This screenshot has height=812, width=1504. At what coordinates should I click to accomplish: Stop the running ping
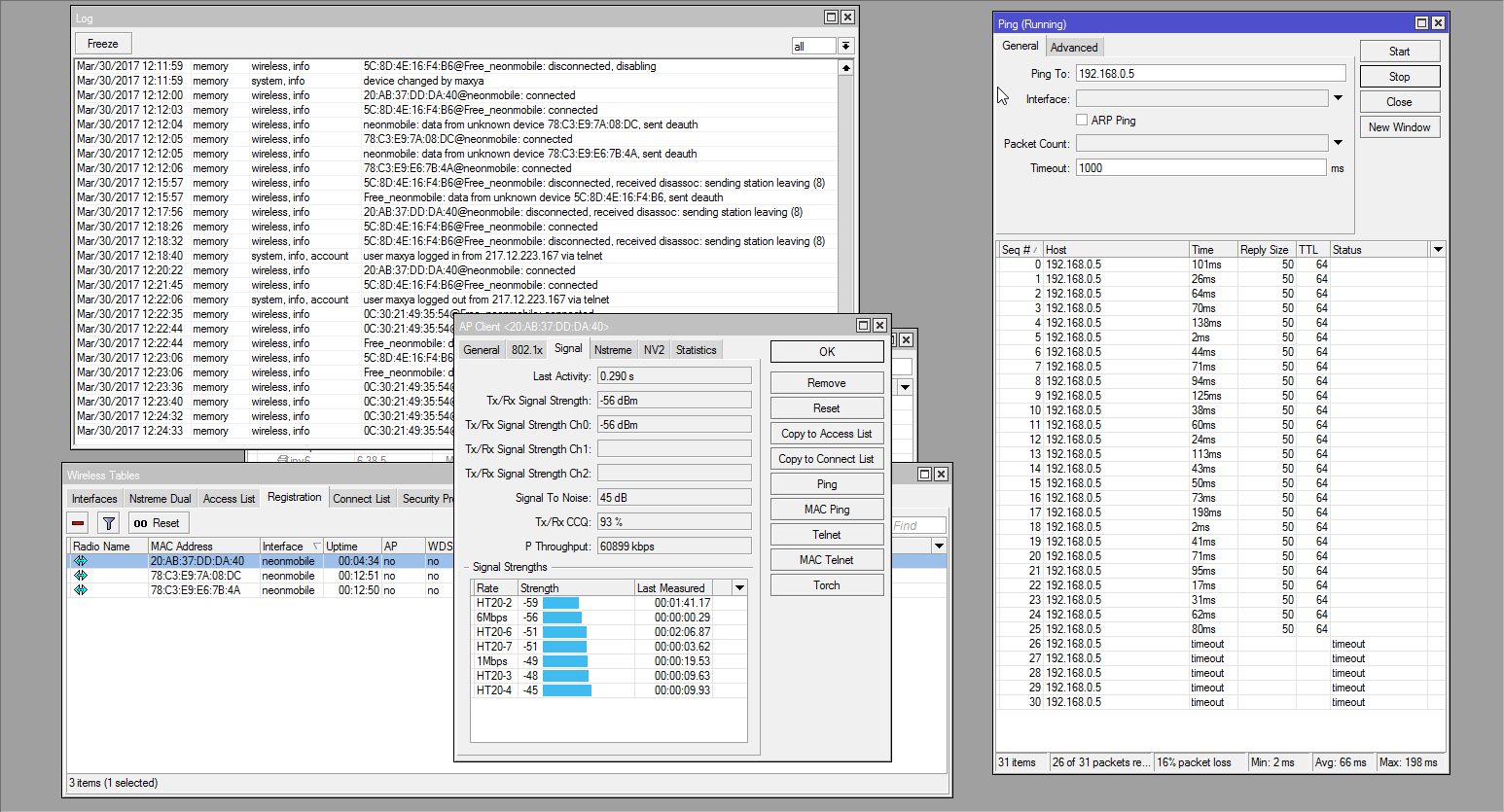click(1399, 77)
